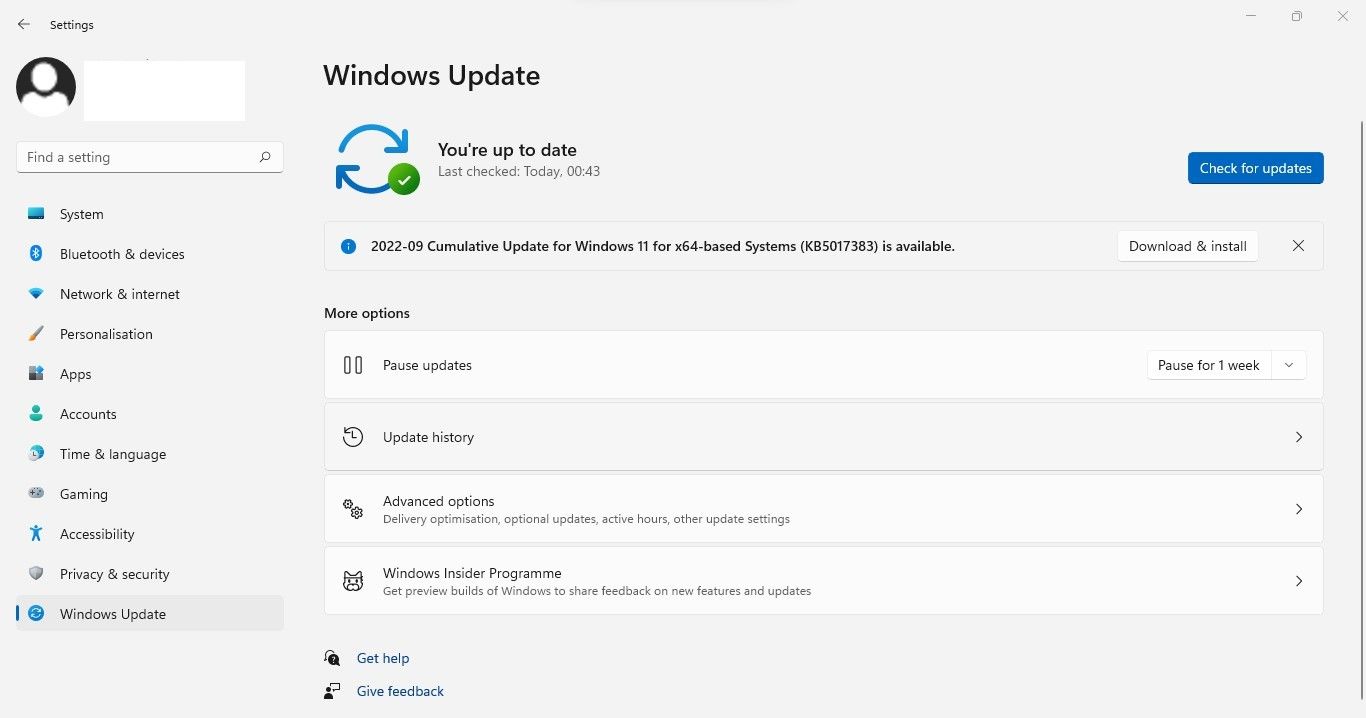Go to Network & internet
This screenshot has height=718, width=1366.
150,294
